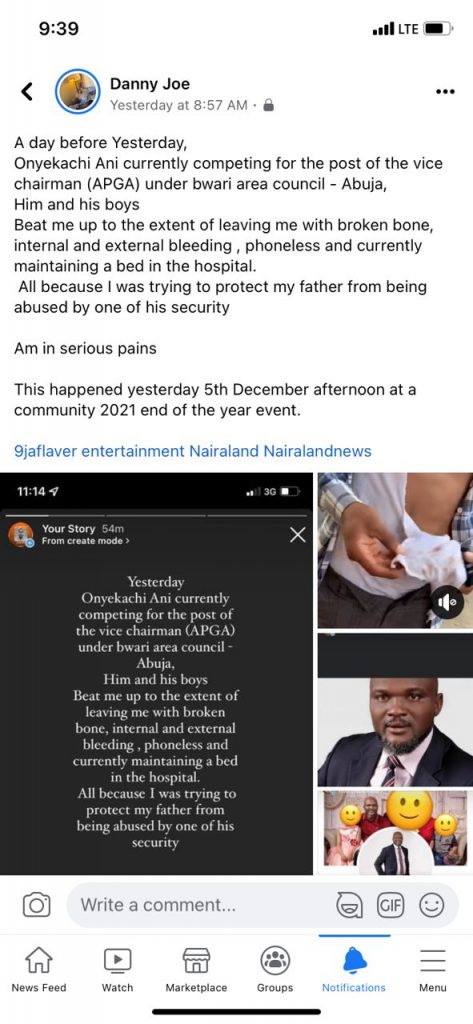Tap the back arrow icon
The width and height of the screenshot is (473, 1024).
(26, 91)
